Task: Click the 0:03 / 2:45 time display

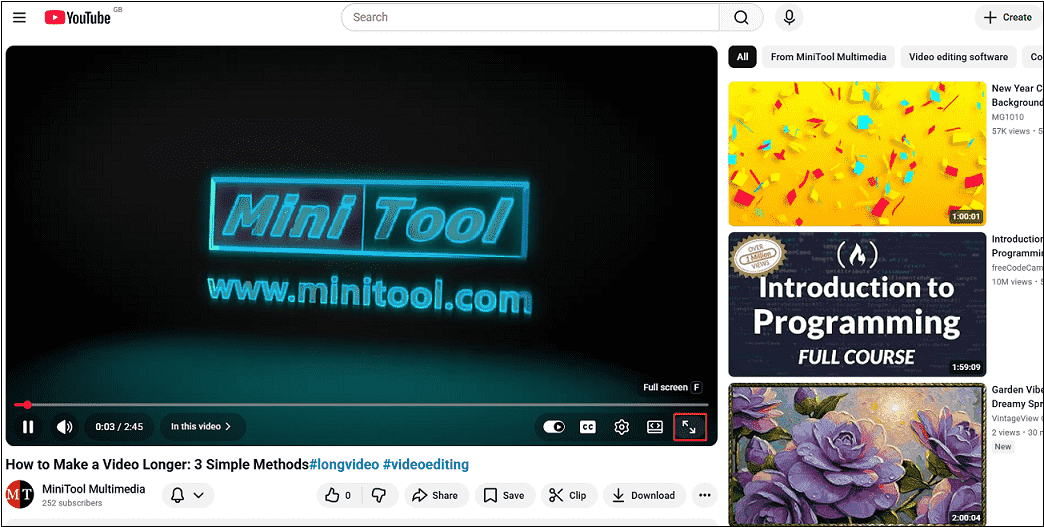Action: point(119,427)
